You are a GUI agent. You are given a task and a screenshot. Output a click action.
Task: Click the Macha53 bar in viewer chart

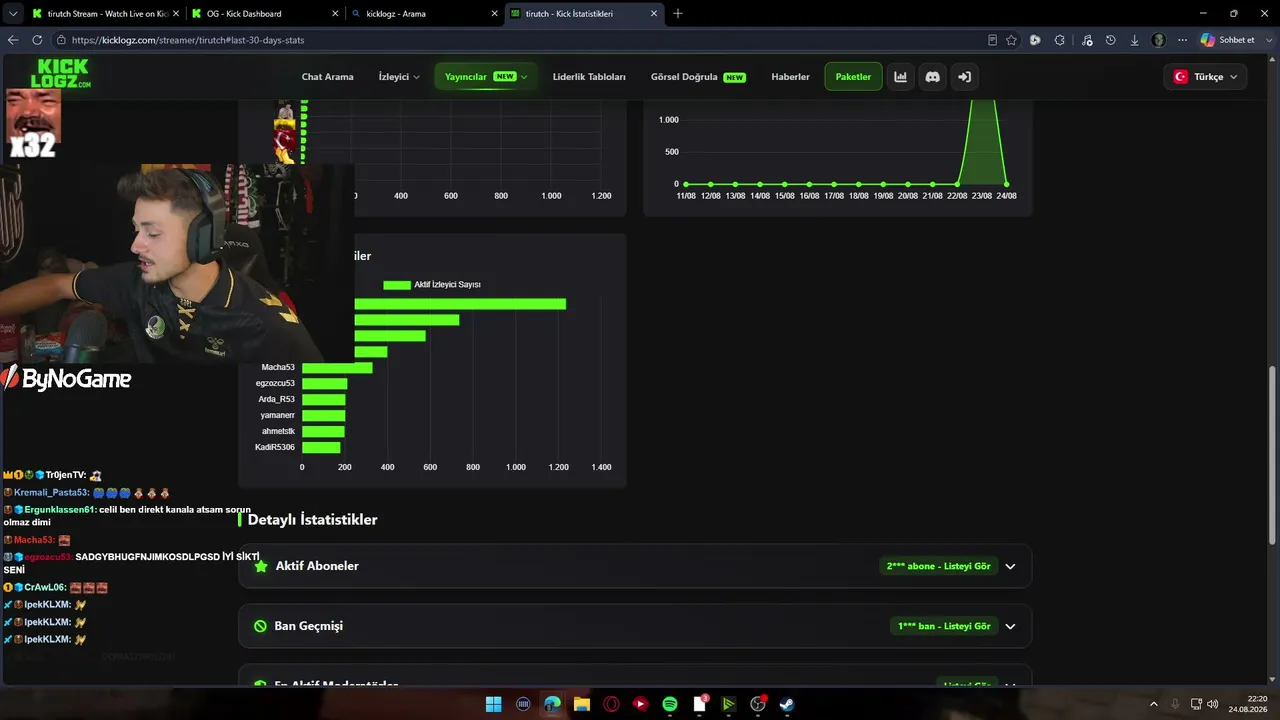coord(337,368)
